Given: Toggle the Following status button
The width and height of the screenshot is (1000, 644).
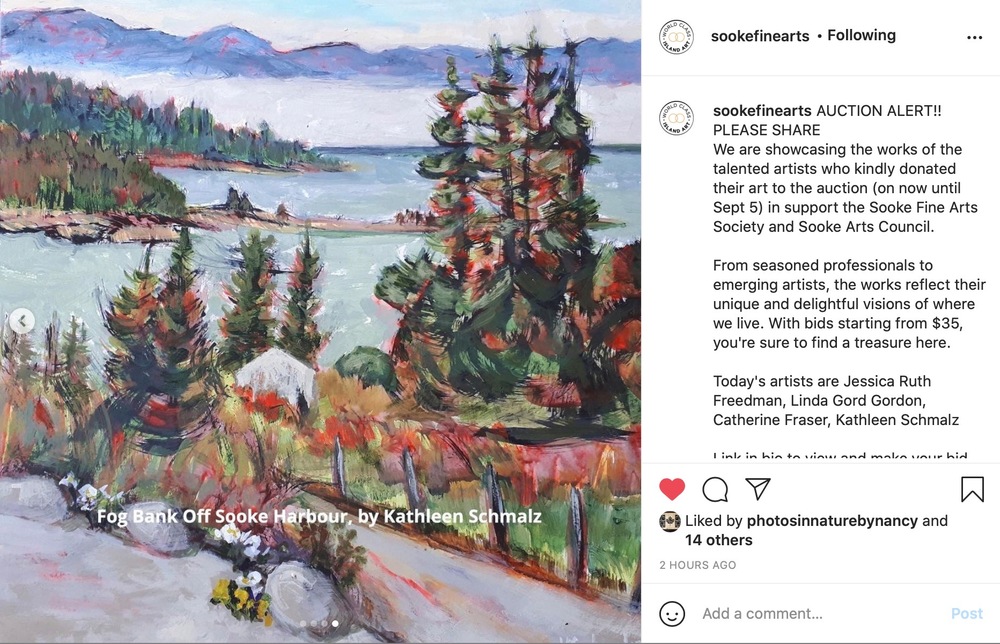Looking at the screenshot, I should (x=861, y=36).
